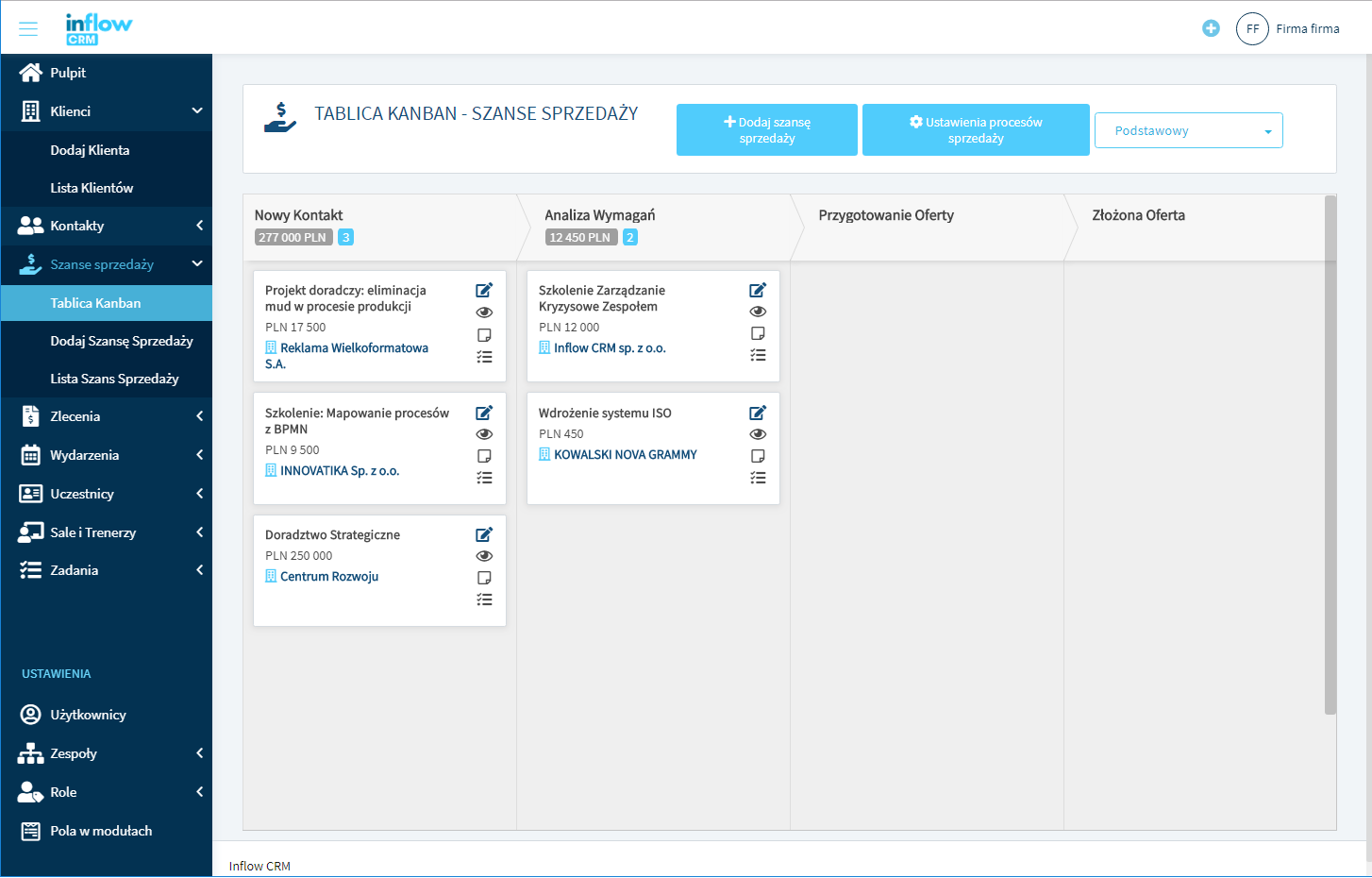View Projekt doradczy card via eye icon

click(x=484, y=312)
